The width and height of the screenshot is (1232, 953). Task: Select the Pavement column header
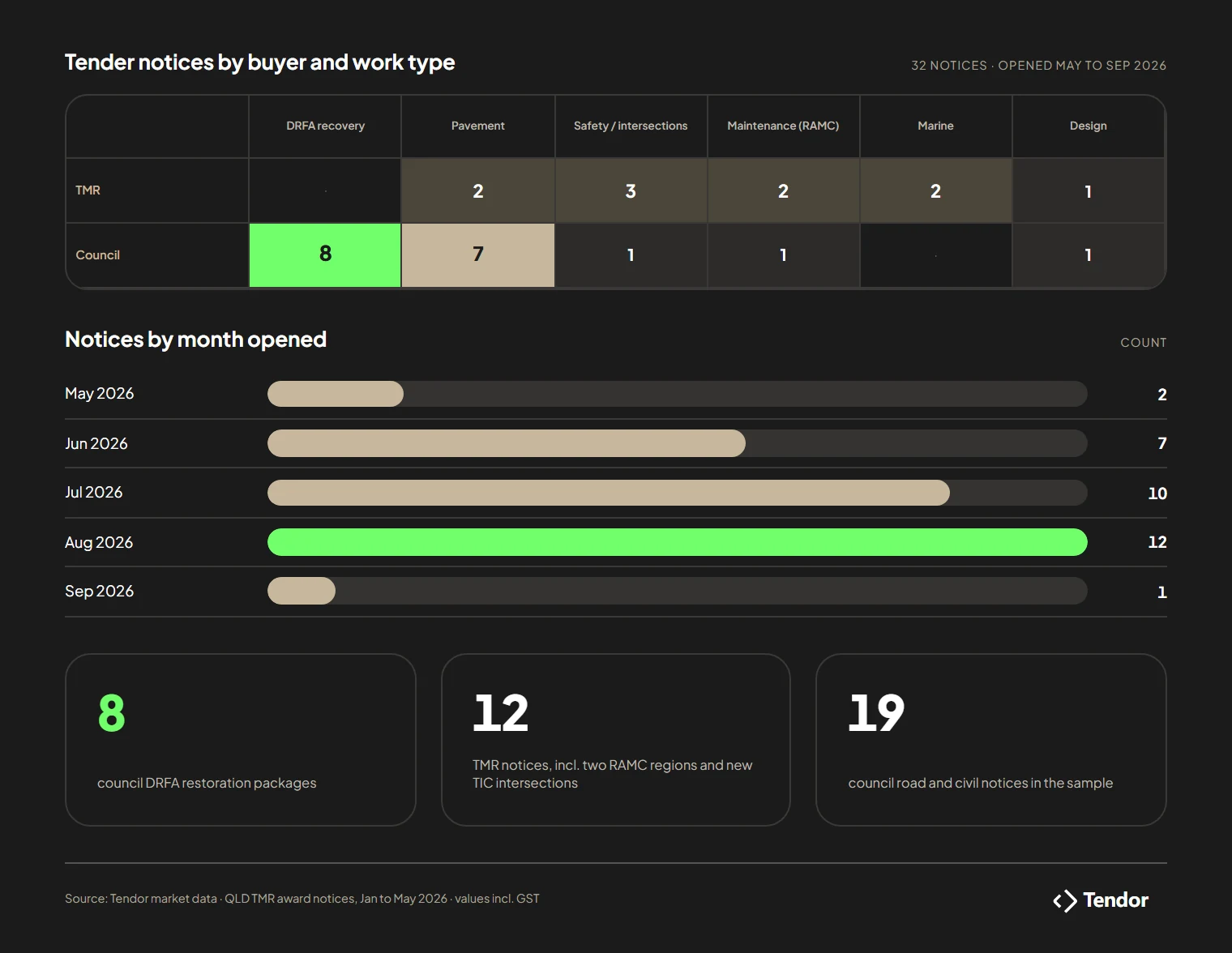pos(478,126)
